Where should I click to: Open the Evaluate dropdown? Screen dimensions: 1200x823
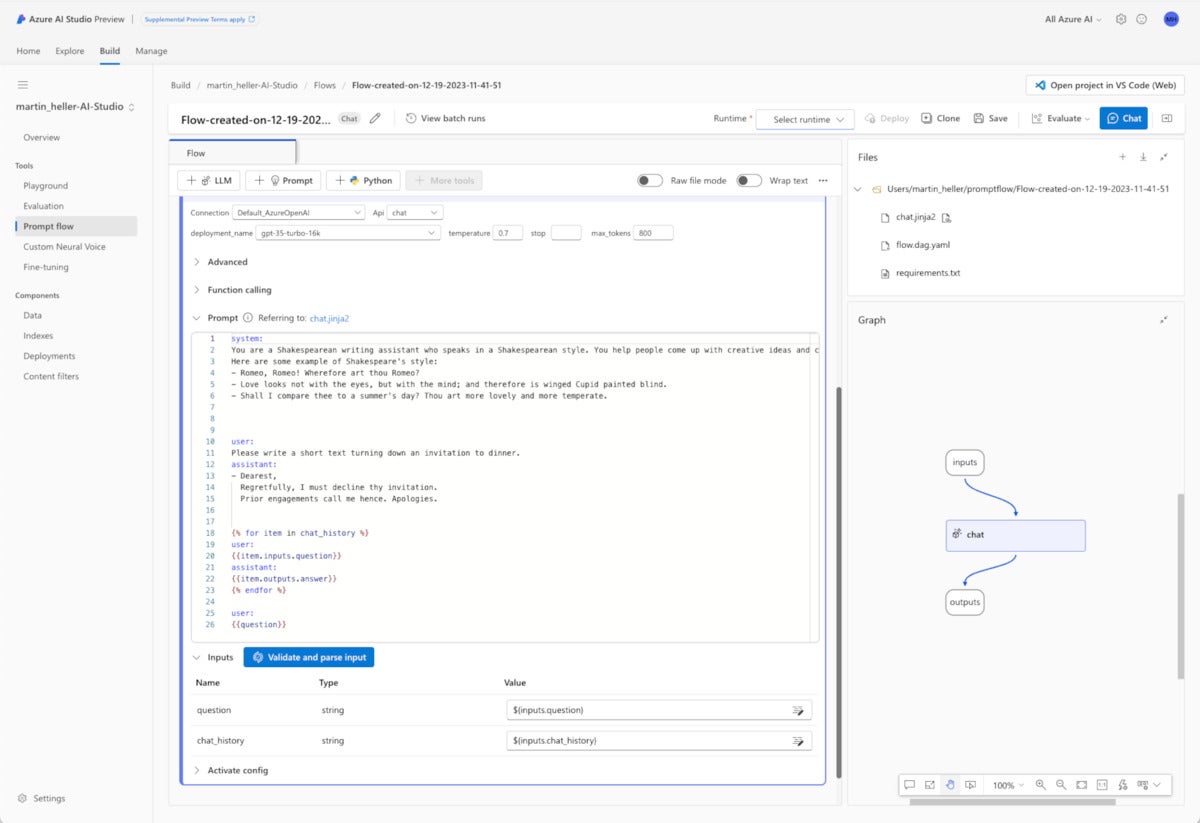coord(1061,118)
